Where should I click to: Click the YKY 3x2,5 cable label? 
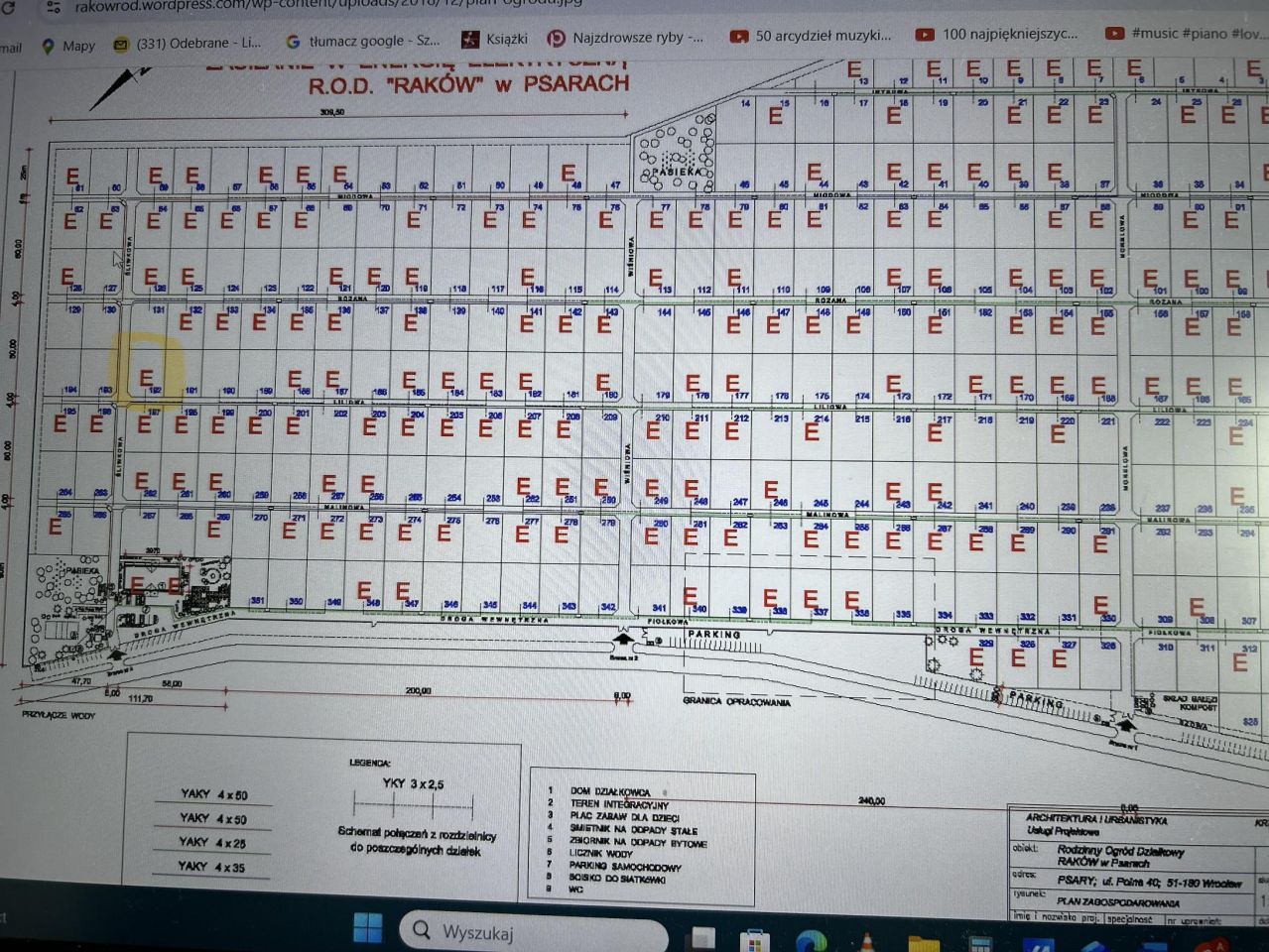coord(414,783)
